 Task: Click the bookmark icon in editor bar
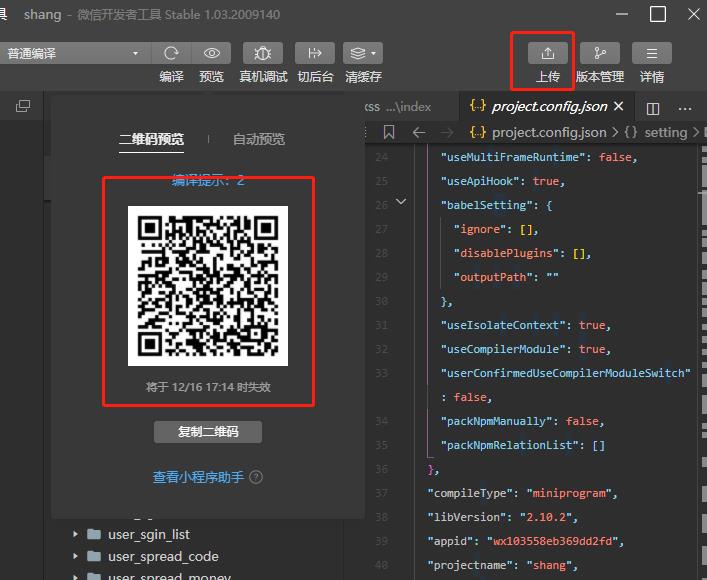coord(389,132)
